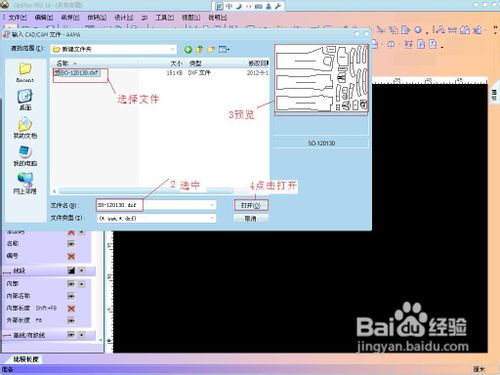Screen dimensions: 500x375
Task: Click the 中 input-mode icon on language bar
Action: point(229,6)
